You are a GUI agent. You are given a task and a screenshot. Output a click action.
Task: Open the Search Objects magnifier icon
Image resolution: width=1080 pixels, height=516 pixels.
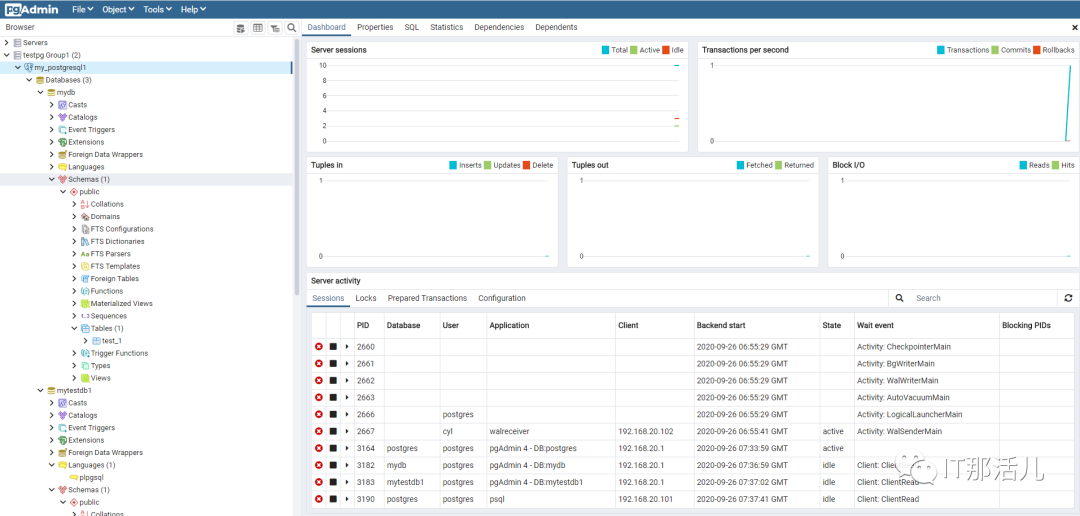[x=291, y=28]
